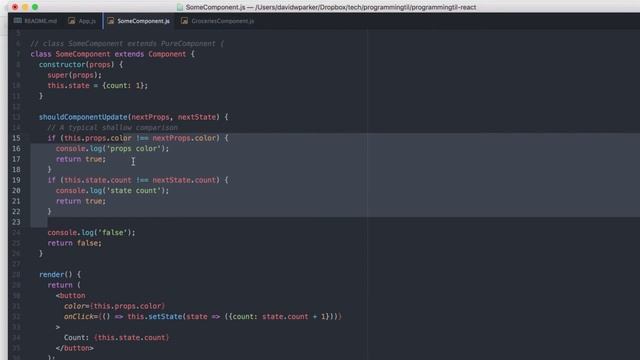Click 'return false;' statement
The image size is (640, 360).
point(74,243)
